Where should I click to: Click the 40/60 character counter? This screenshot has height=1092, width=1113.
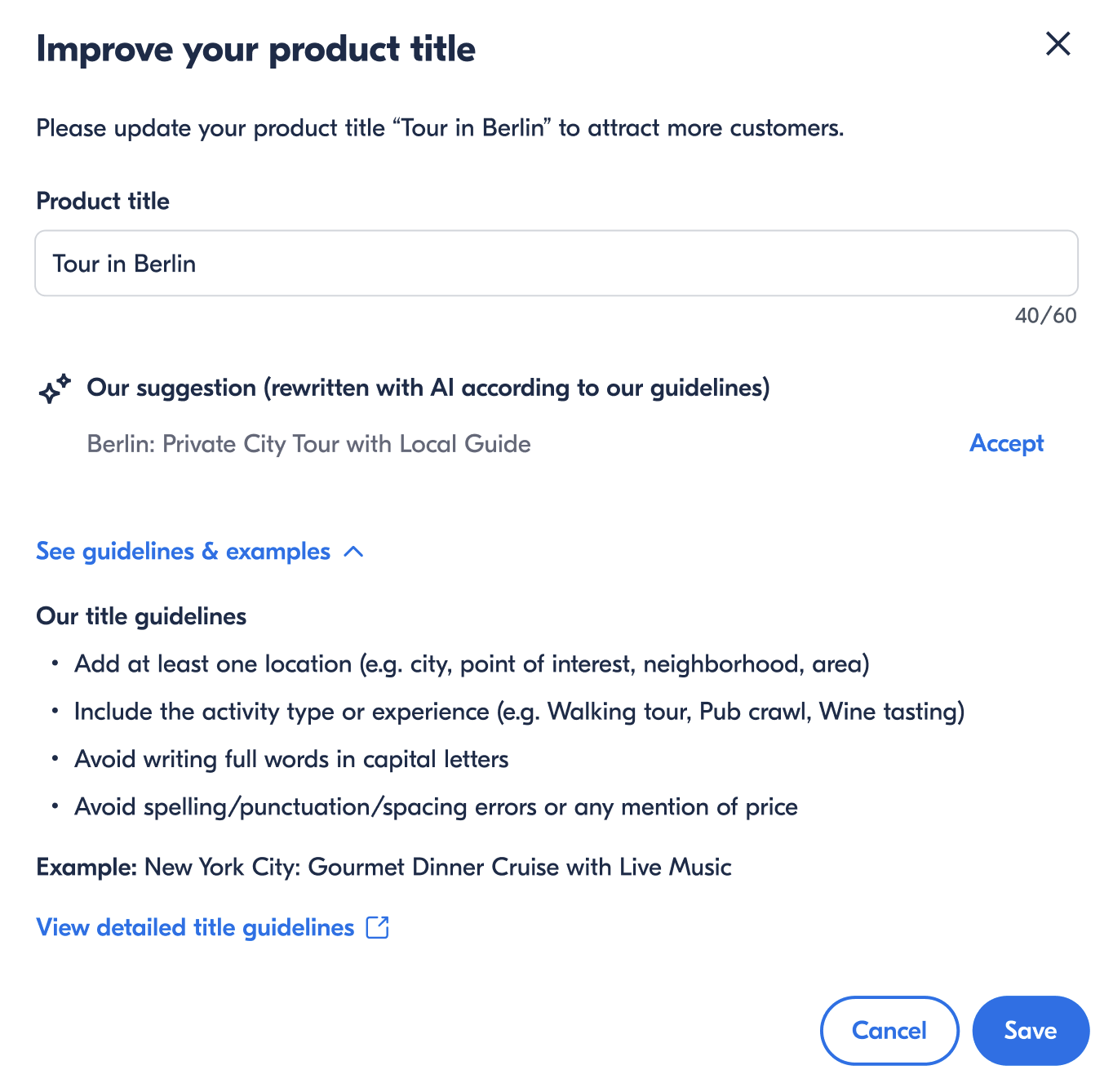pyautogui.click(x=1045, y=316)
